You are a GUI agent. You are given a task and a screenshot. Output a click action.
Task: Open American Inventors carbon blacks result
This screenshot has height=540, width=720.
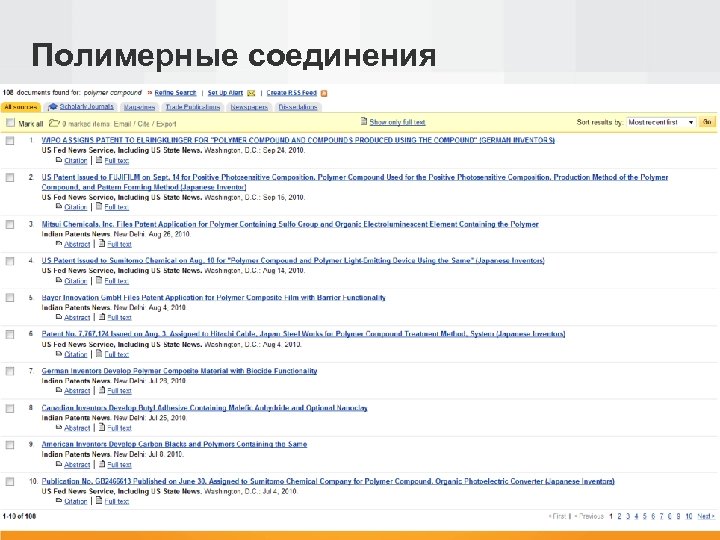[x=174, y=444]
